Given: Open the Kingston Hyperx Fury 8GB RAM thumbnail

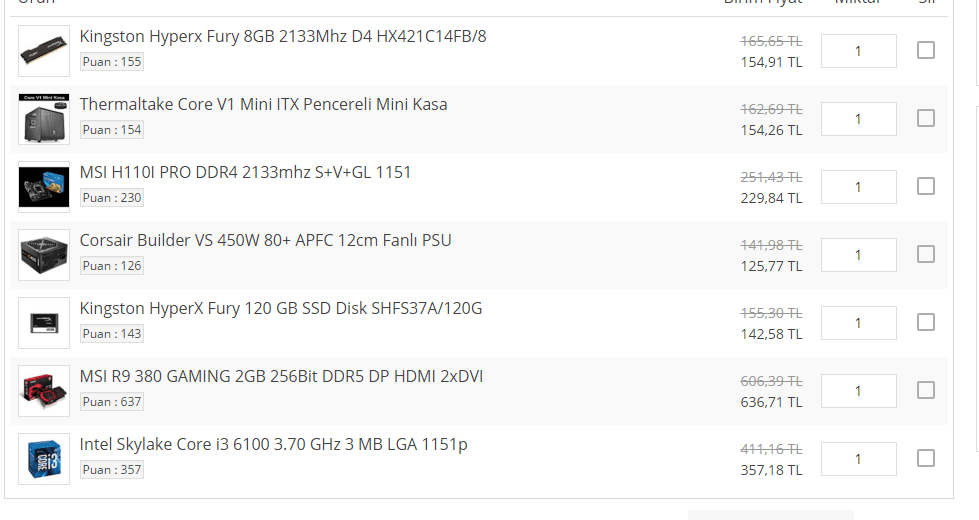Looking at the screenshot, I should (x=44, y=51).
